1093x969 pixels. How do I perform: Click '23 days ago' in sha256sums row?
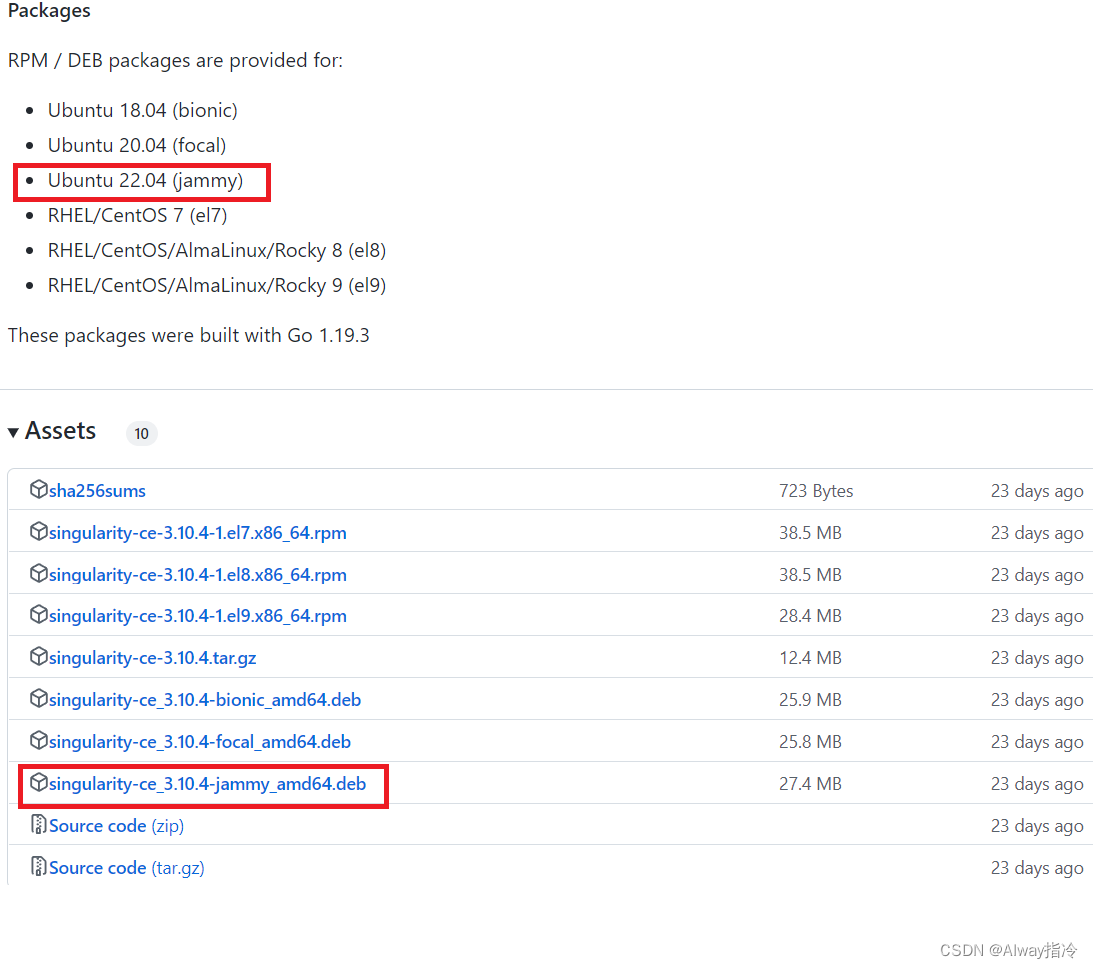point(1037,491)
